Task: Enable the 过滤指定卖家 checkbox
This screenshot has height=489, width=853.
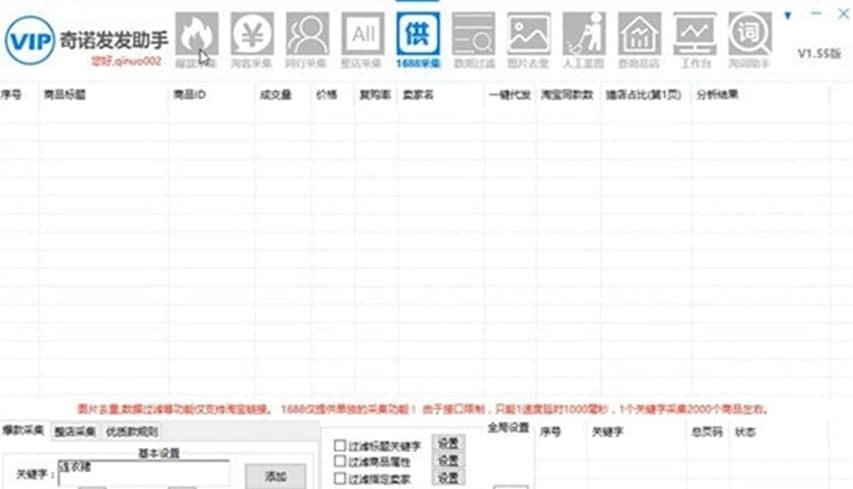Action: (340, 478)
